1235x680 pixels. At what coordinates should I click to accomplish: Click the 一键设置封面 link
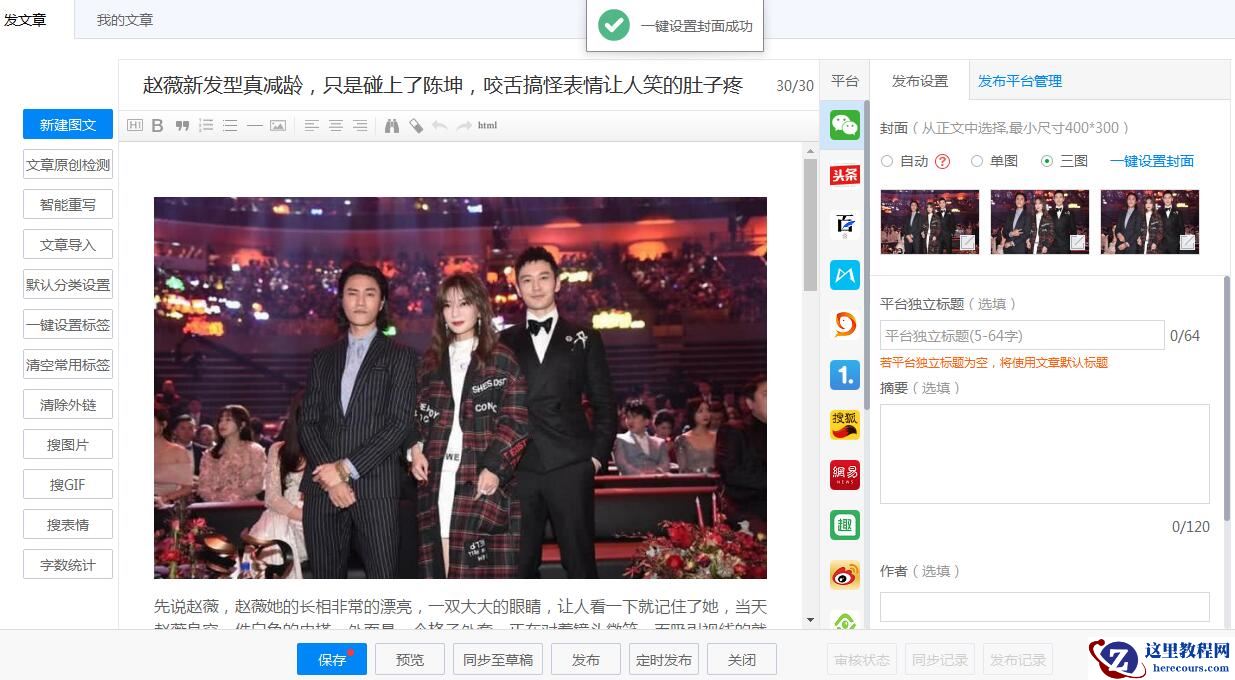click(1152, 161)
